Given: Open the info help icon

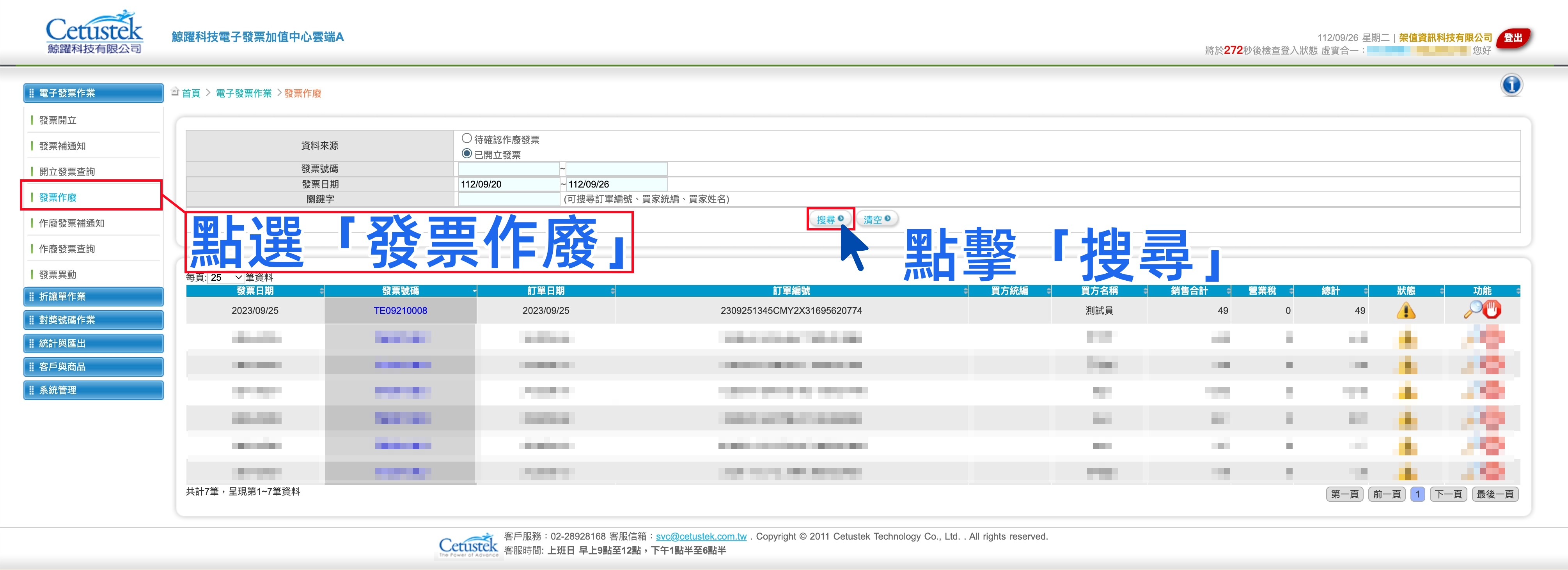Looking at the screenshot, I should [1511, 85].
